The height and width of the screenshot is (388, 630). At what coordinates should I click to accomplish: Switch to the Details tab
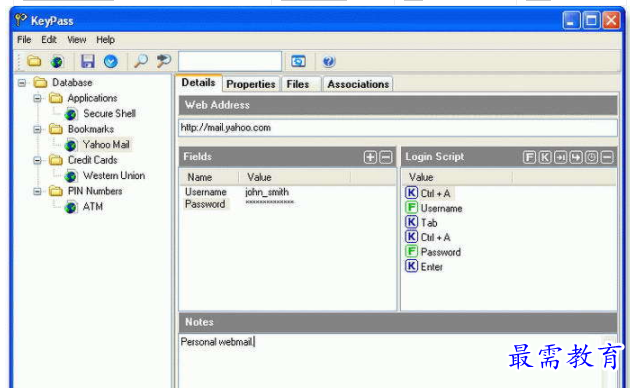tap(198, 83)
